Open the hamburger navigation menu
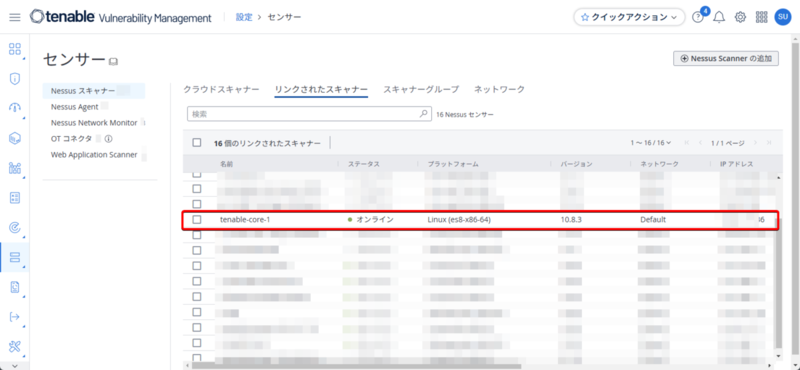800x370 pixels. click(15, 17)
